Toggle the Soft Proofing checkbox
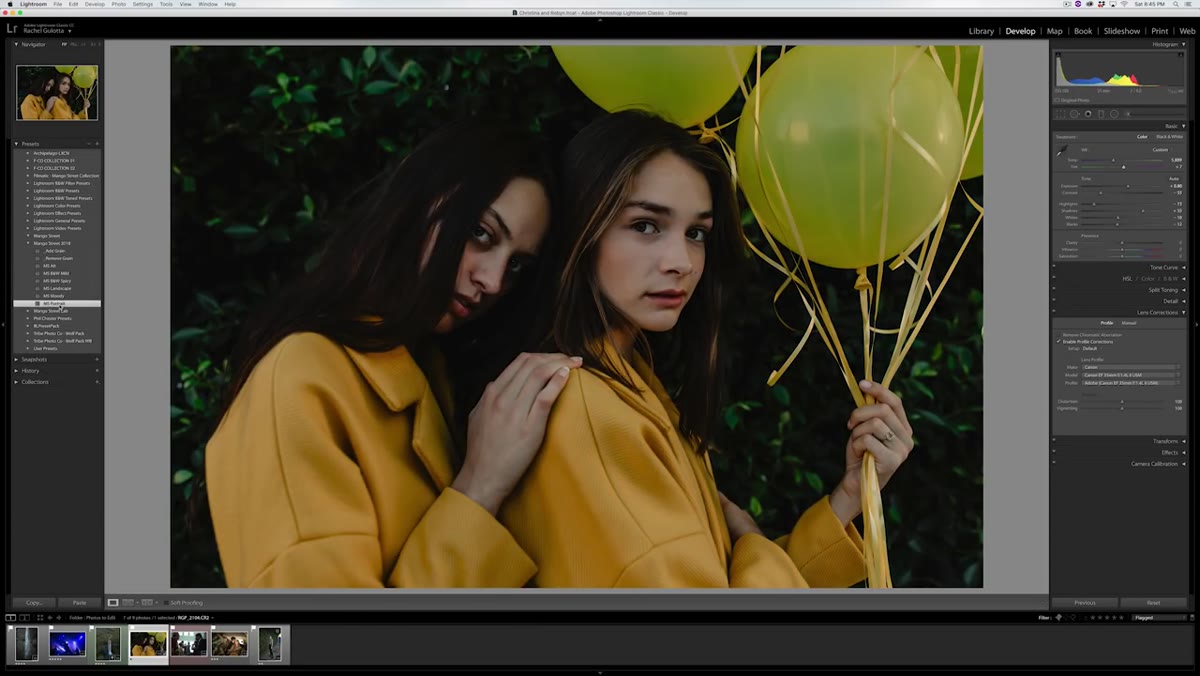This screenshot has width=1200, height=676. (x=165, y=602)
